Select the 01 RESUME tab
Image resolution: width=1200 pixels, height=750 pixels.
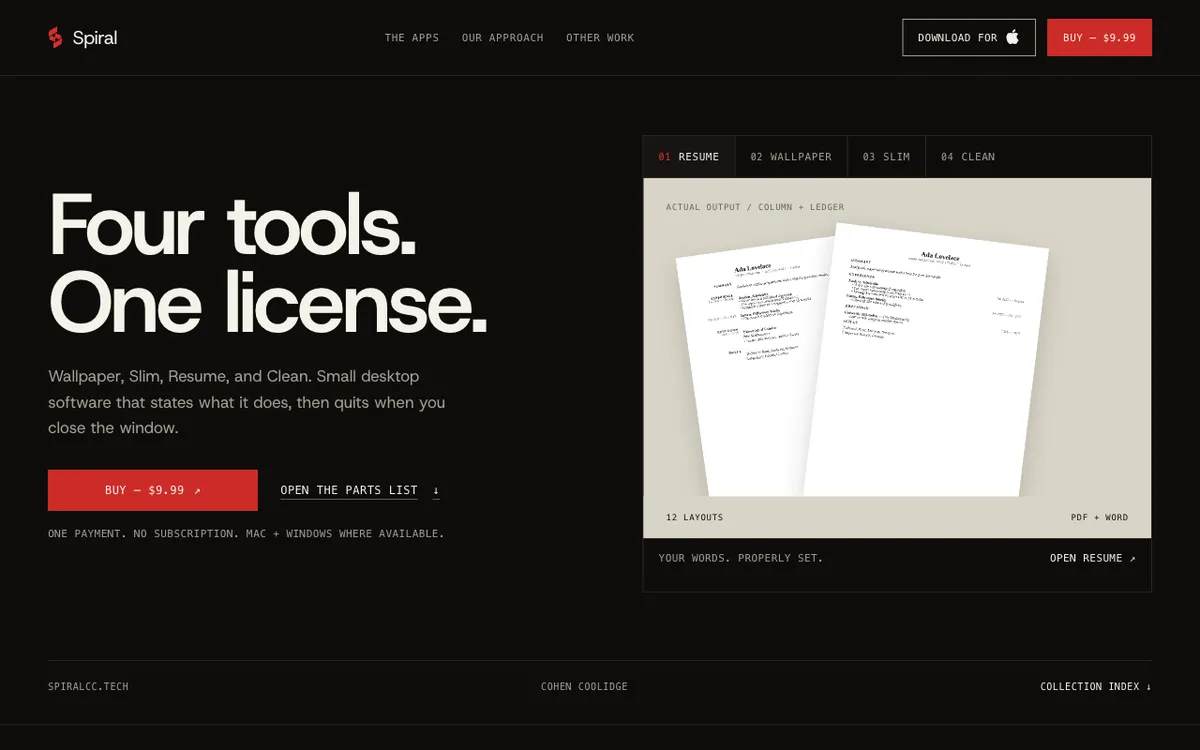(x=689, y=157)
